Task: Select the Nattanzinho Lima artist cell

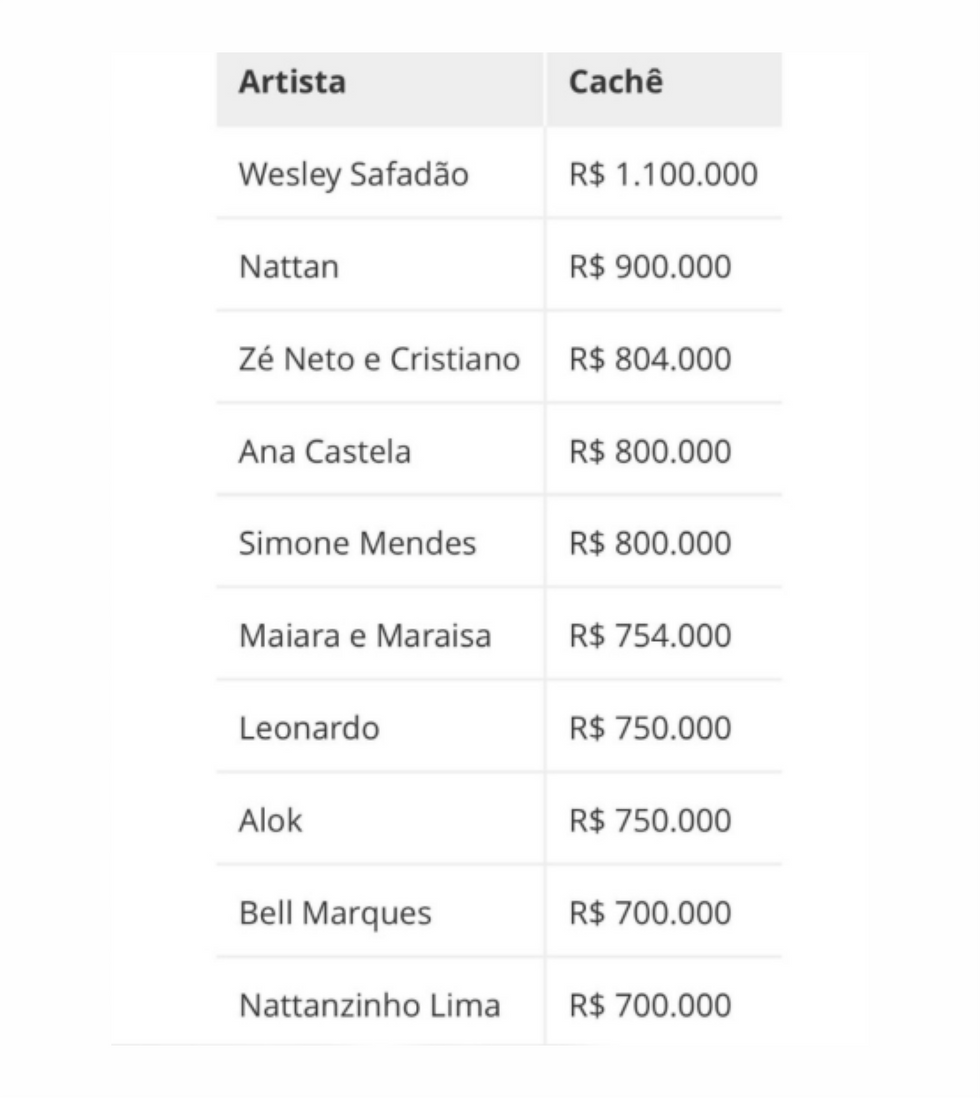Action: (x=369, y=1005)
